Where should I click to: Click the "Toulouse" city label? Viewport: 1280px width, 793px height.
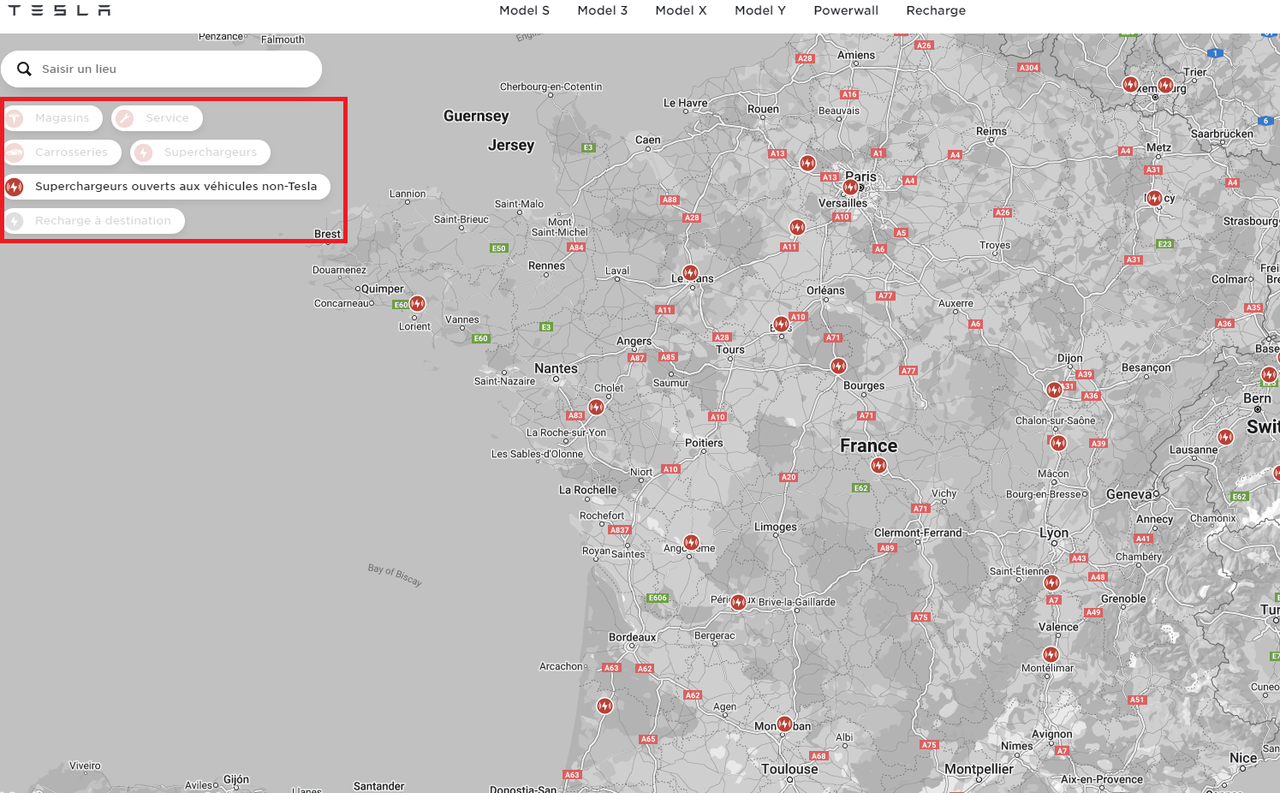click(x=789, y=769)
